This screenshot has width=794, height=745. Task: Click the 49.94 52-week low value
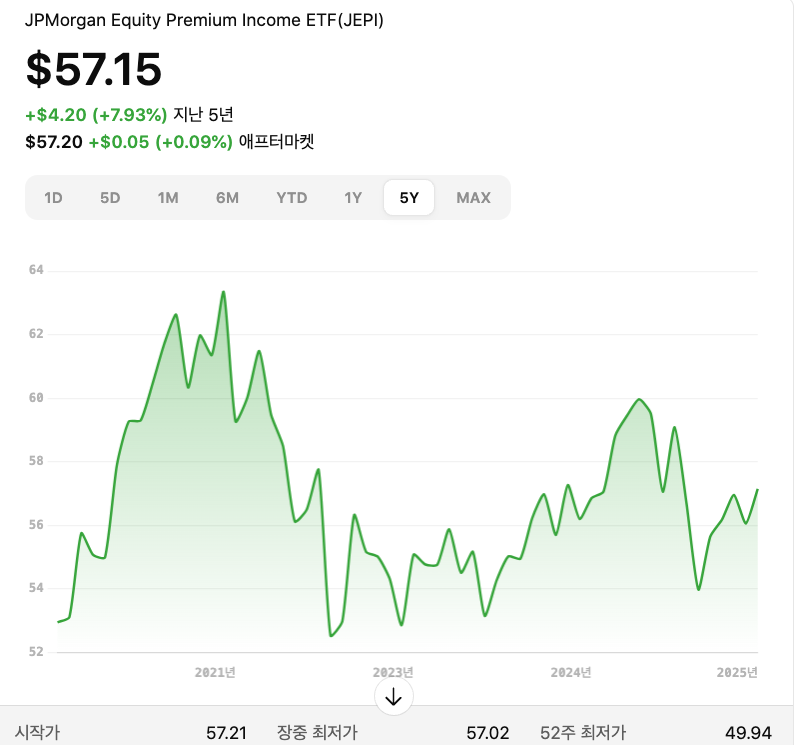(748, 733)
